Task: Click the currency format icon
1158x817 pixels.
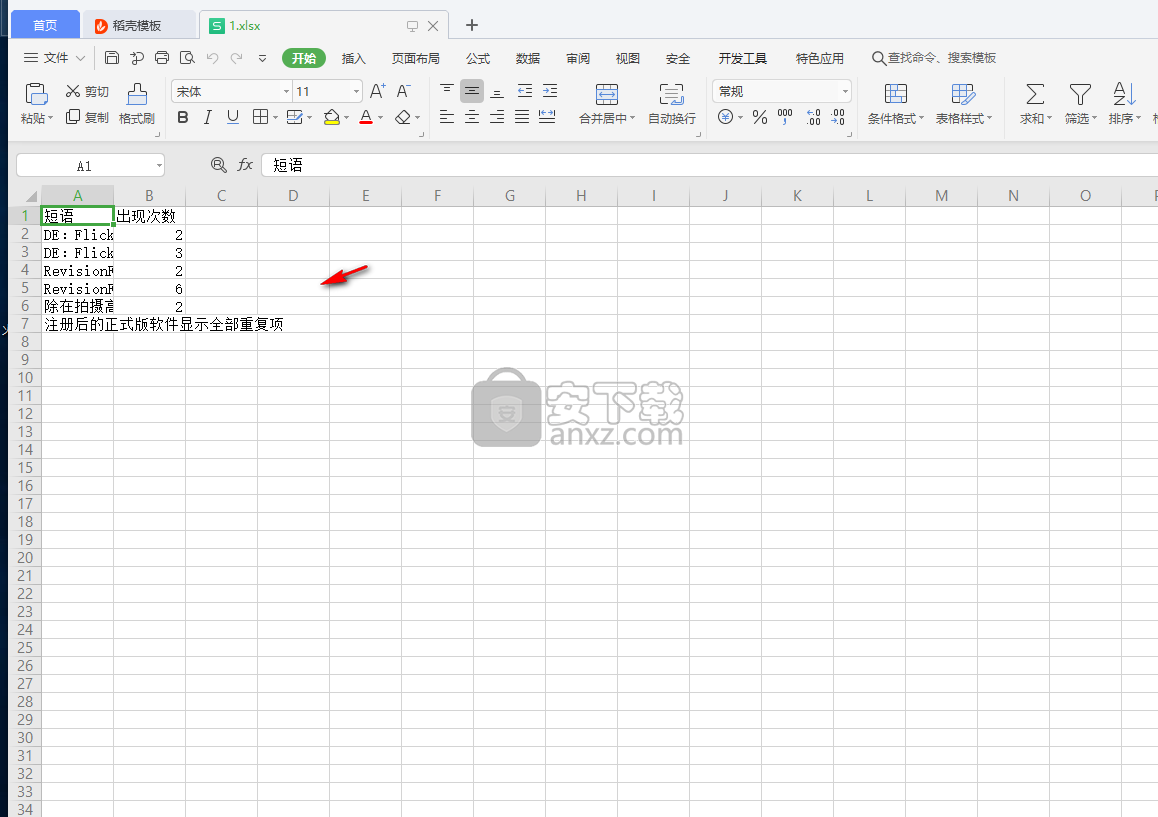Action: pyautogui.click(x=726, y=117)
